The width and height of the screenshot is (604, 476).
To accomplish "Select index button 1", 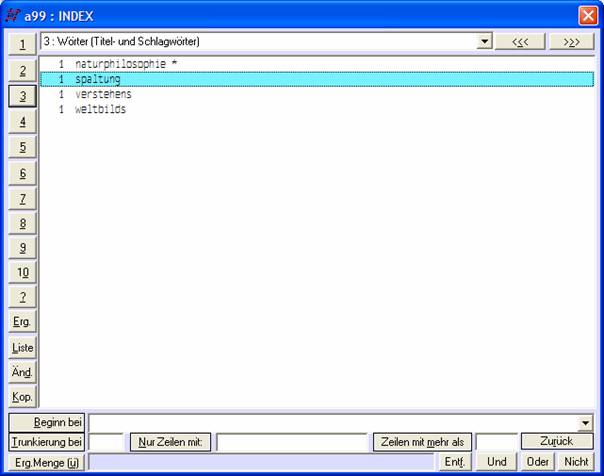I will 23,44.
